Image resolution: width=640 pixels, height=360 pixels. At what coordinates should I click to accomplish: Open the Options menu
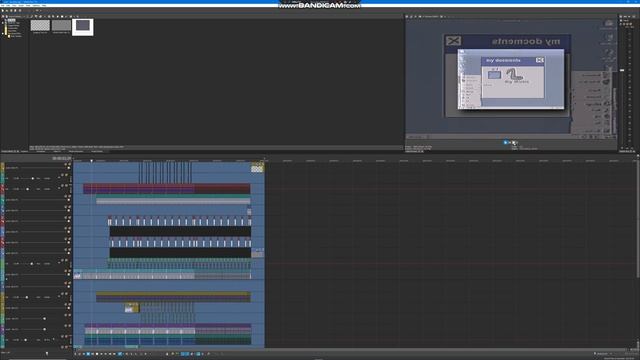coord(36,5)
